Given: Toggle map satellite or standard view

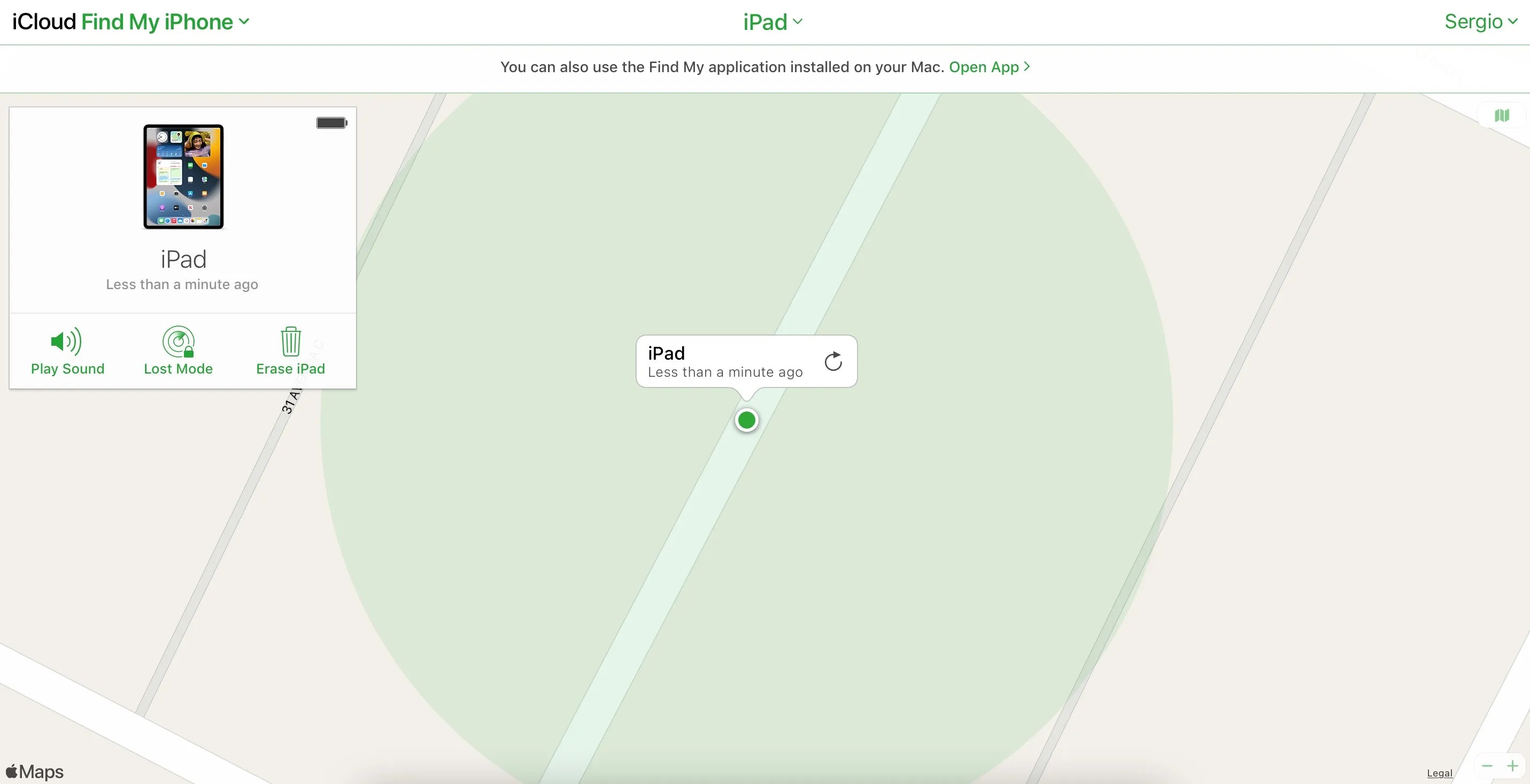Looking at the screenshot, I should click(x=1502, y=115).
